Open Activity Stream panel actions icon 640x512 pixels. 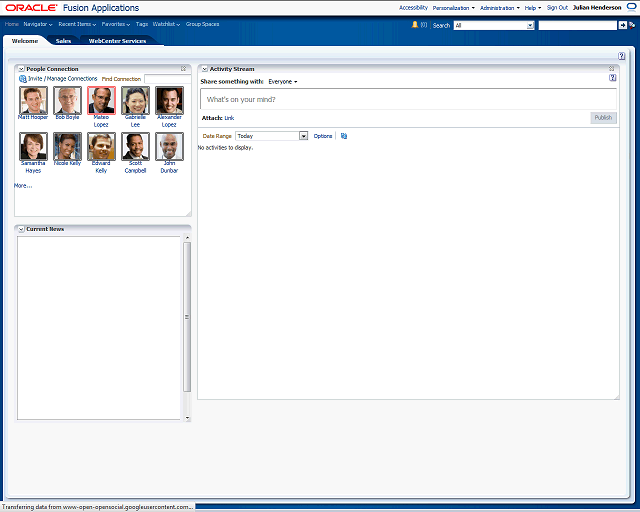pos(612,69)
